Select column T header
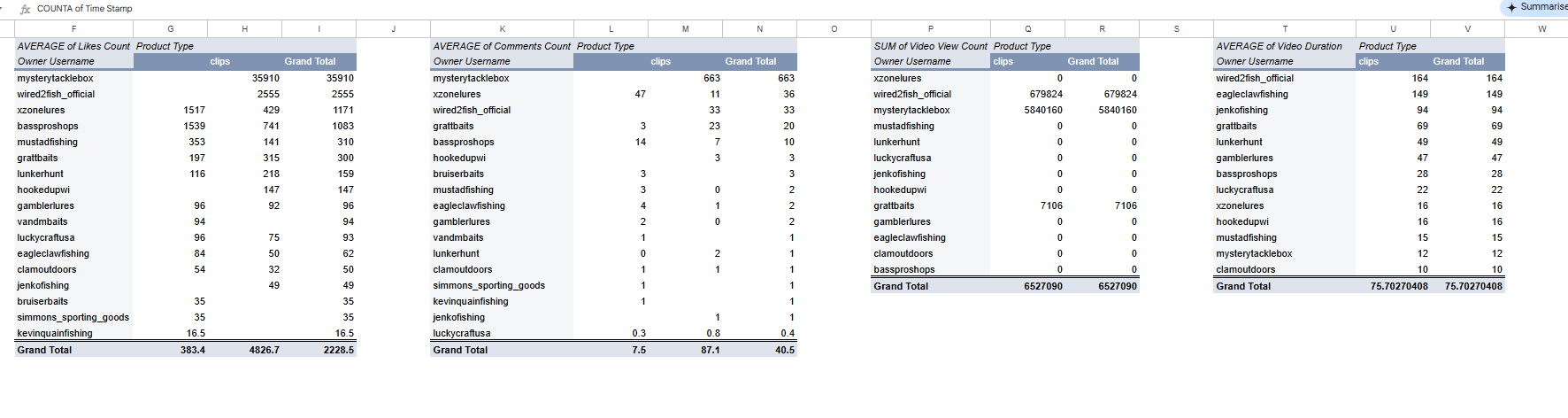This screenshot has width=1568, height=418. click(1285, 28)
